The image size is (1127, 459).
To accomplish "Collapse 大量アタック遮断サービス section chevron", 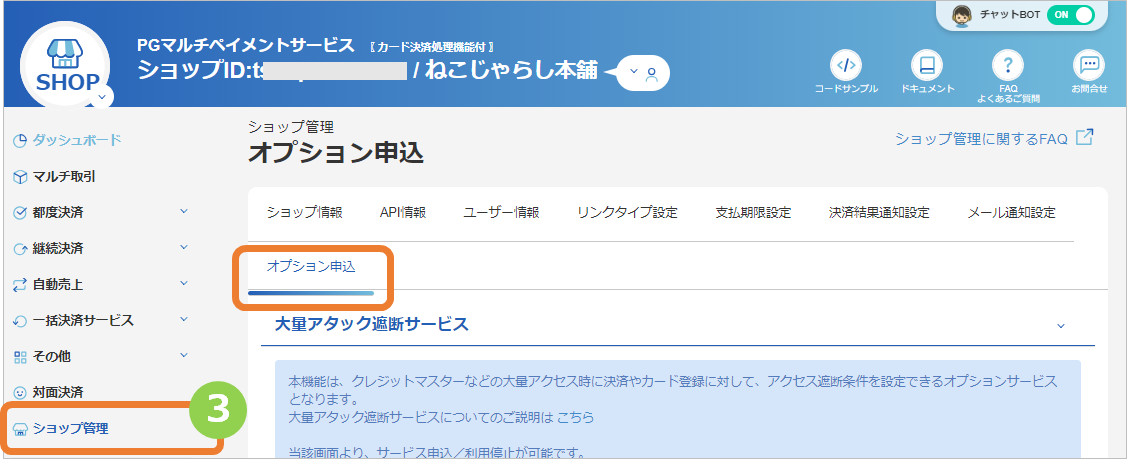I will (1061, 326).
